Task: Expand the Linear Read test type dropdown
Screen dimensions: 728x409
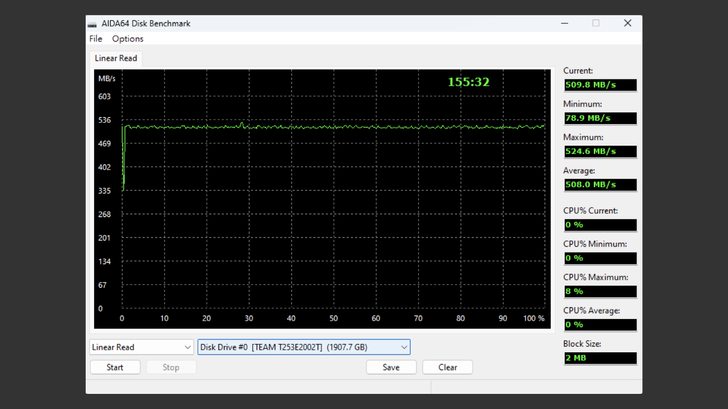Action: 141,347
